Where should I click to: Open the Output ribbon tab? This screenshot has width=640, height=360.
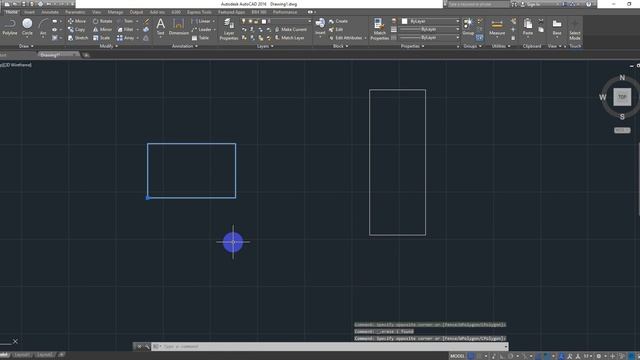pyautogui.click(x=136, y=12)
